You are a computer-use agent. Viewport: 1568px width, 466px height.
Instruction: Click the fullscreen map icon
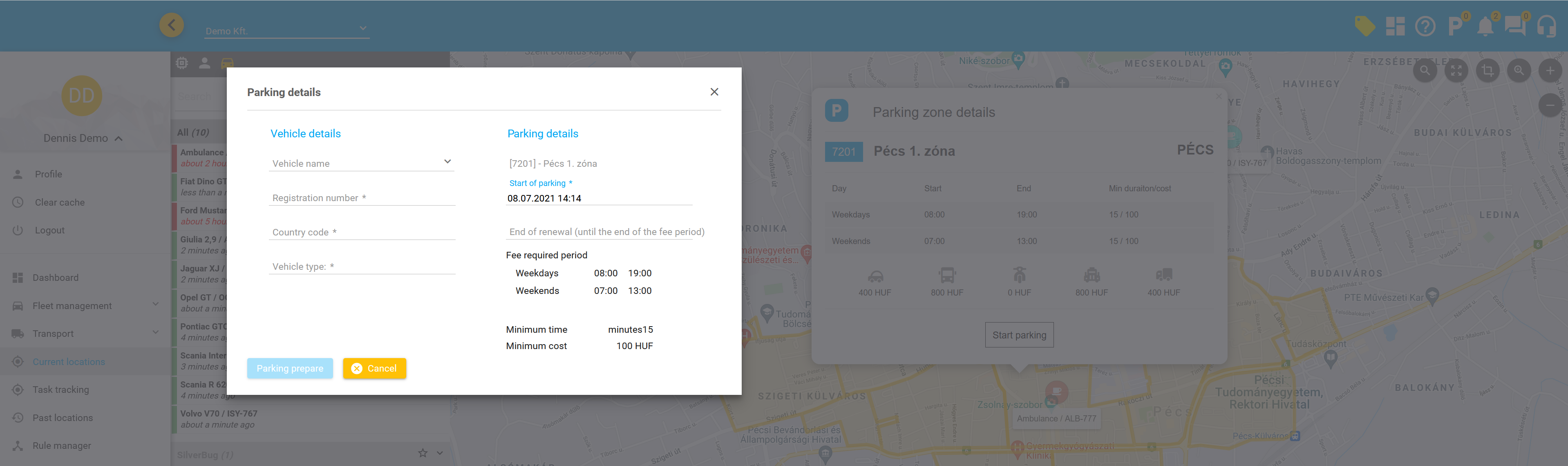pos(1456,71)
